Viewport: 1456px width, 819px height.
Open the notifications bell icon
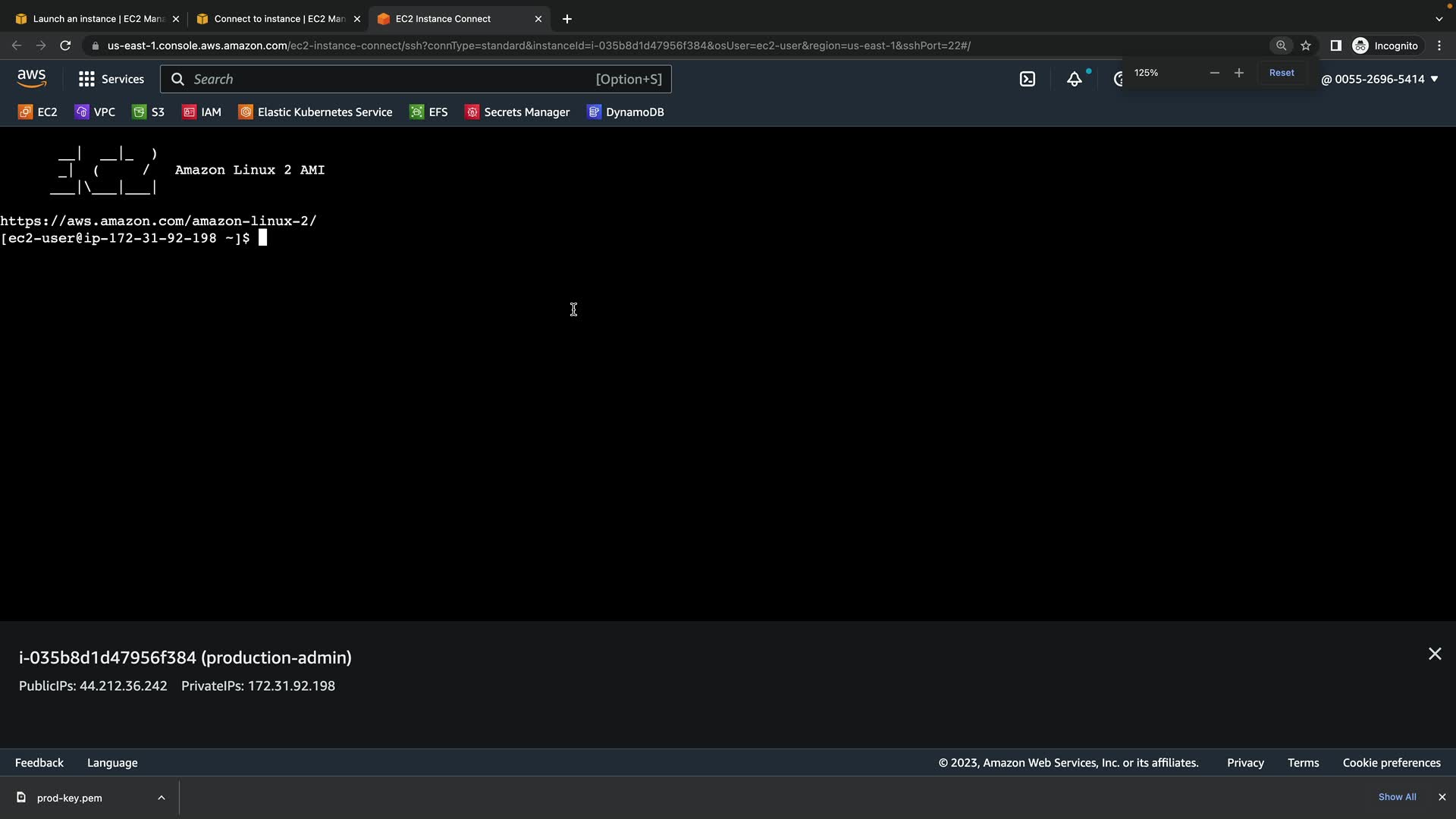pyautogui.click(x=1075, y=79)
